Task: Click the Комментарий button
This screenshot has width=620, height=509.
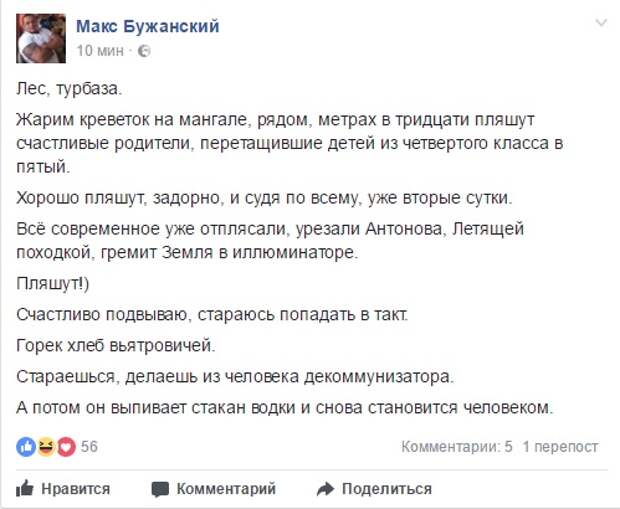Action: coord(214,489)
